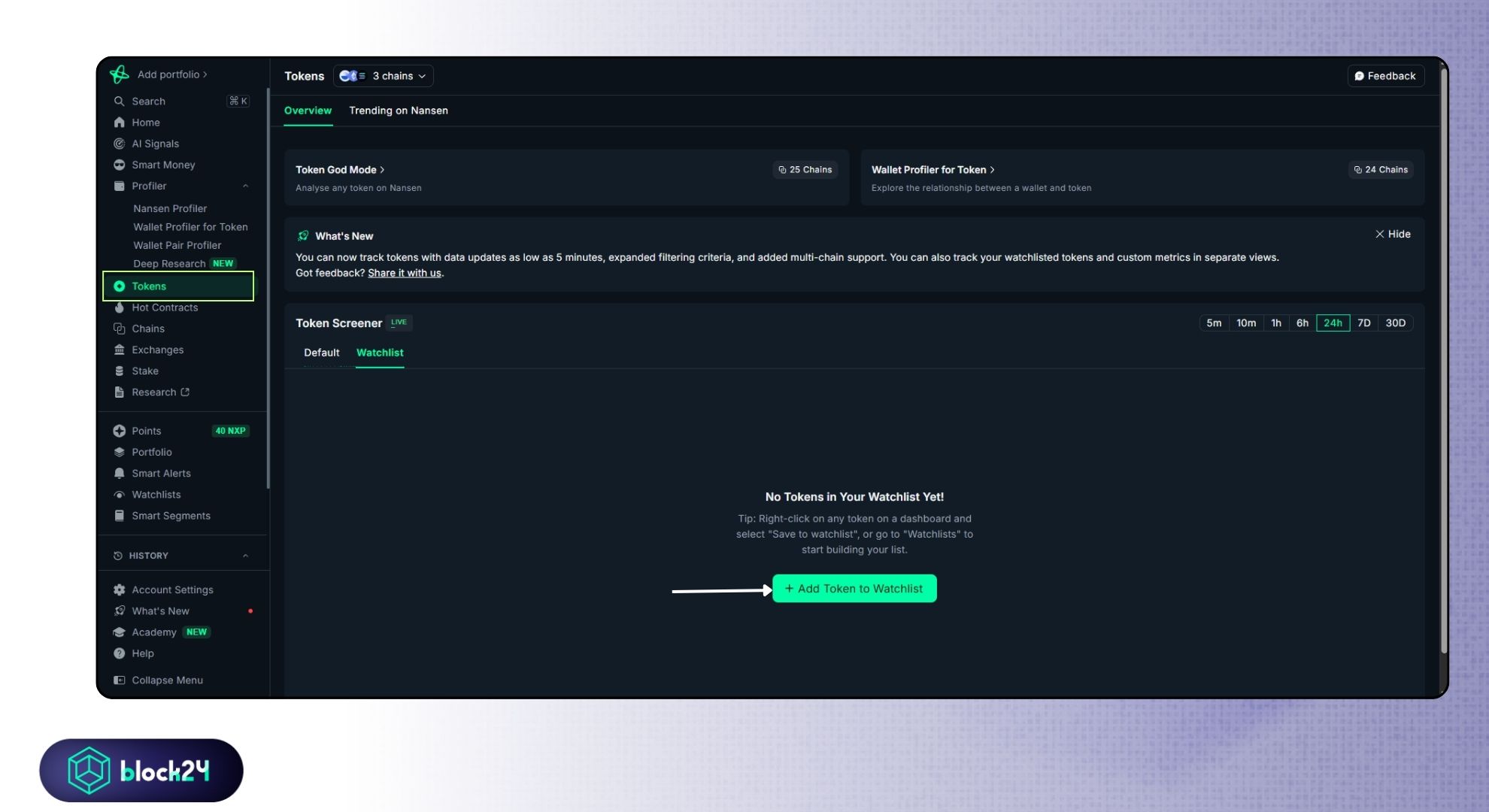The width and height of the screenshot is (1489, 812).
Task: Click the Stake coins icon
Action: (119, 371)
